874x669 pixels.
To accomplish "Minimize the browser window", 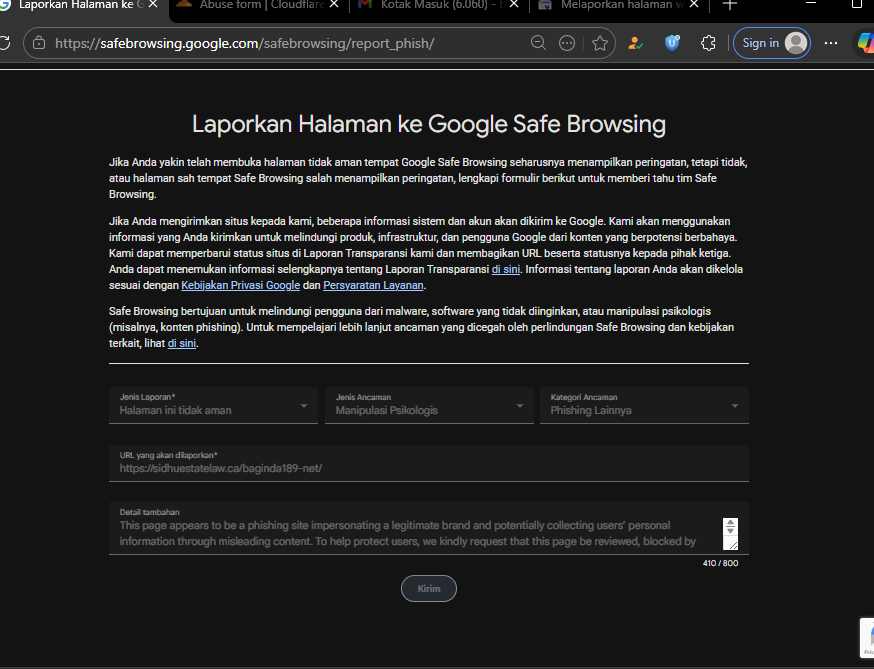I will [x=811, y=4].
